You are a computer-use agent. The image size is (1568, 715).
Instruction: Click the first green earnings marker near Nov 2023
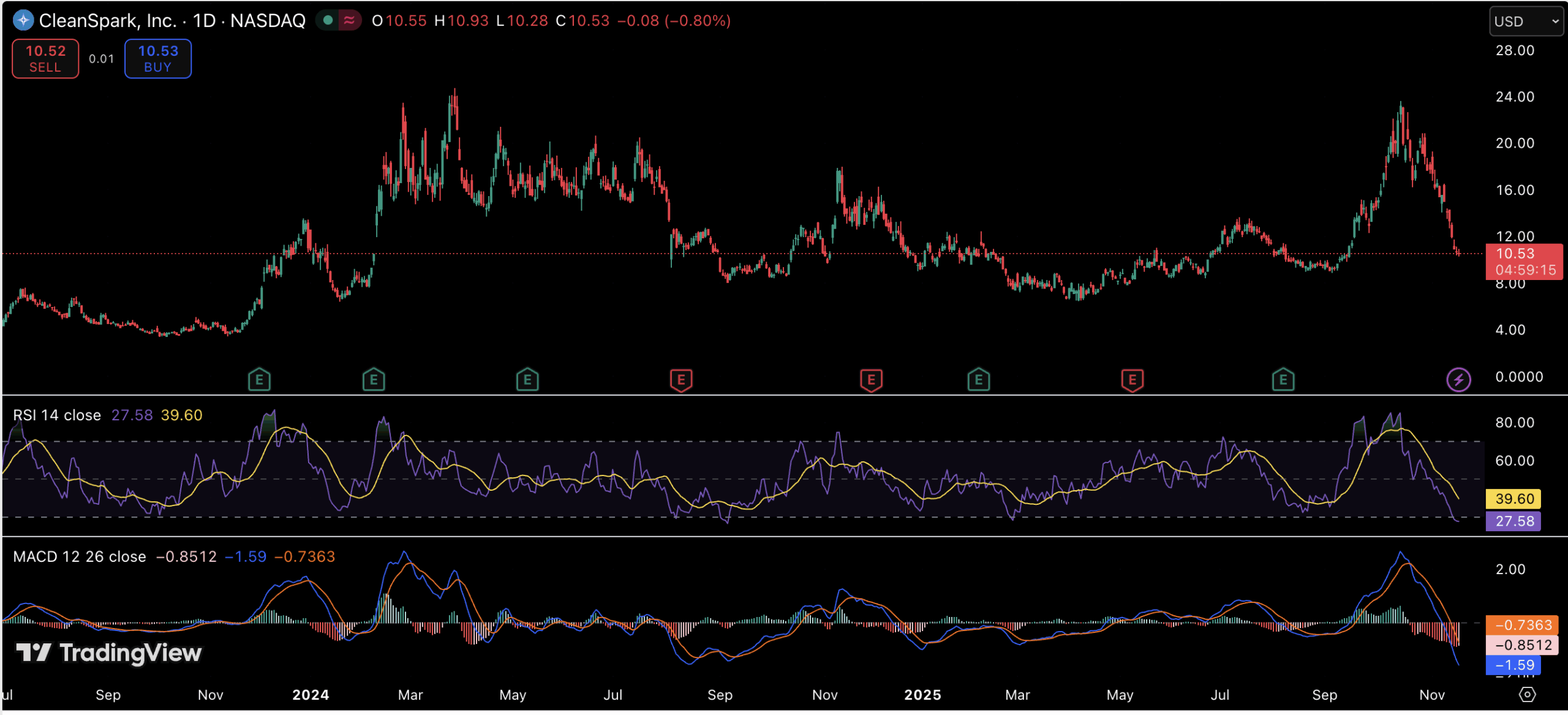click(259, 380)
